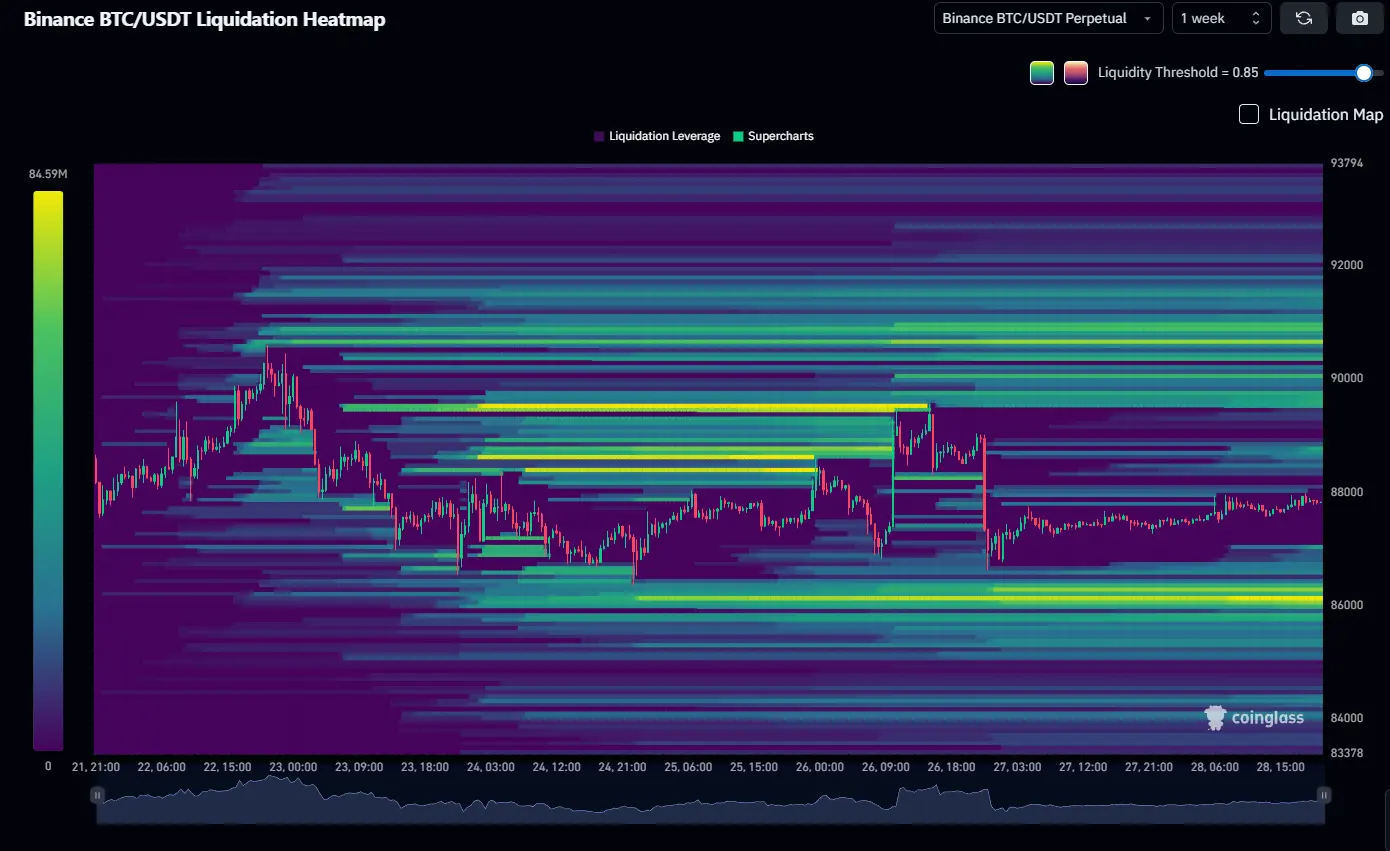The width and height of the screenshot is (1390, 851).
Task: Click the coinglass logo watermark
Action: (1255, 718)
